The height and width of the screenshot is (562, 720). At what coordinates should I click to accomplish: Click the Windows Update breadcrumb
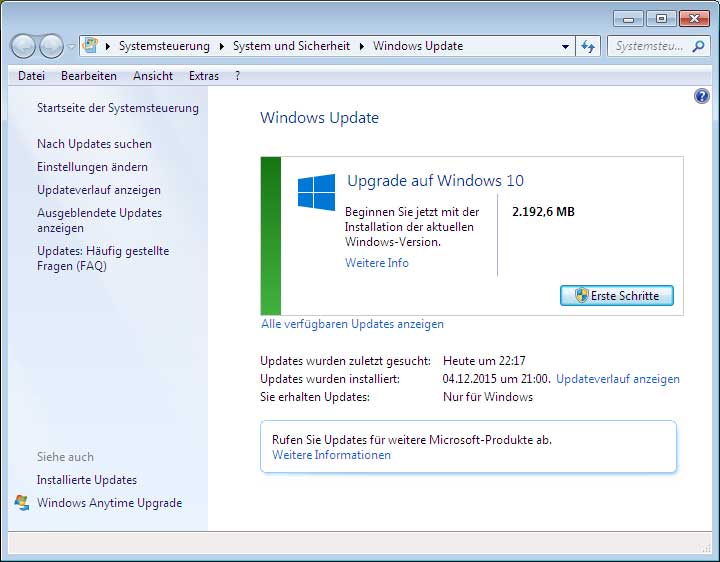(x=418, y=46)
